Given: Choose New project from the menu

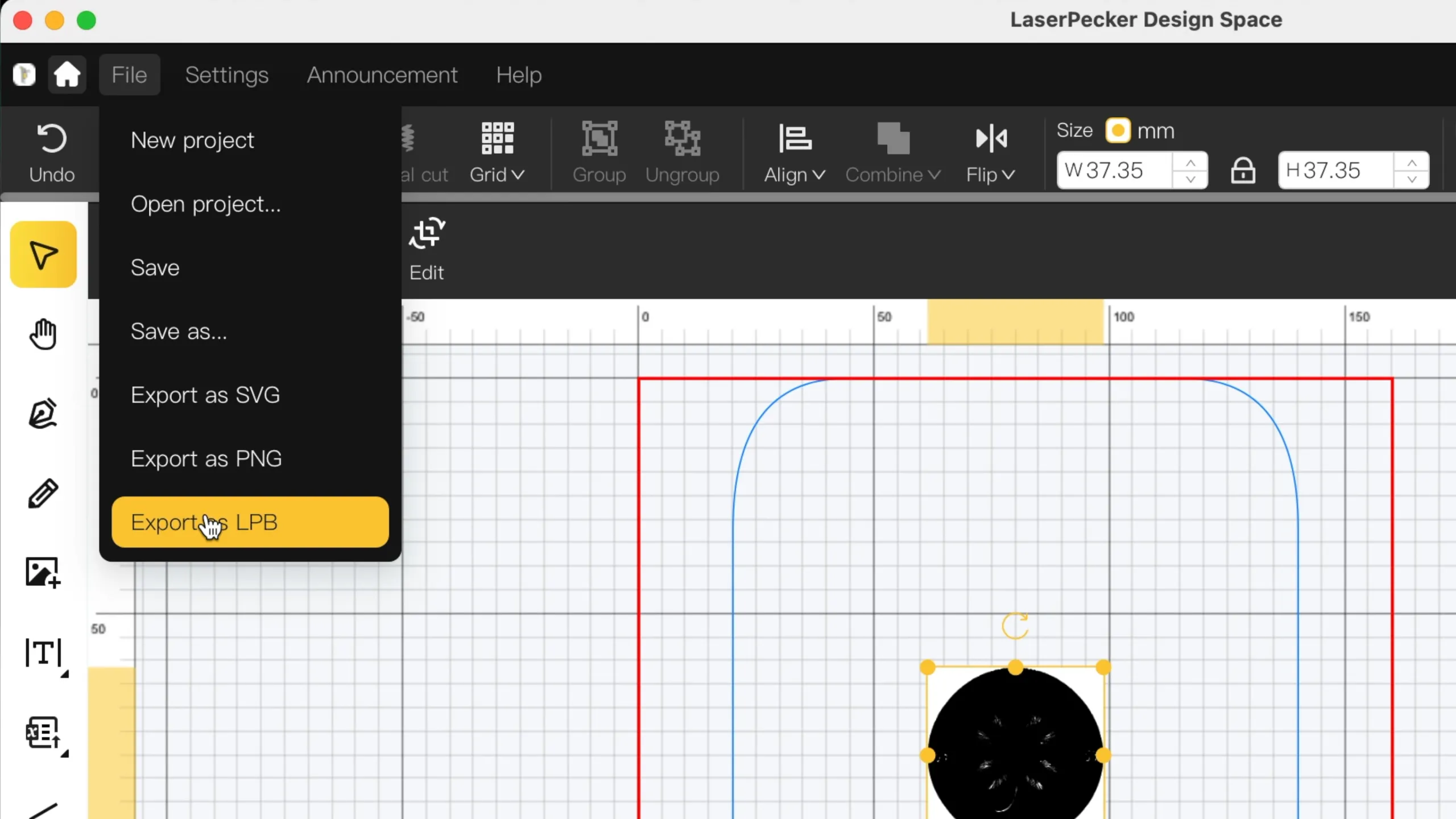Looking at the screenshot, I should 250,140.
